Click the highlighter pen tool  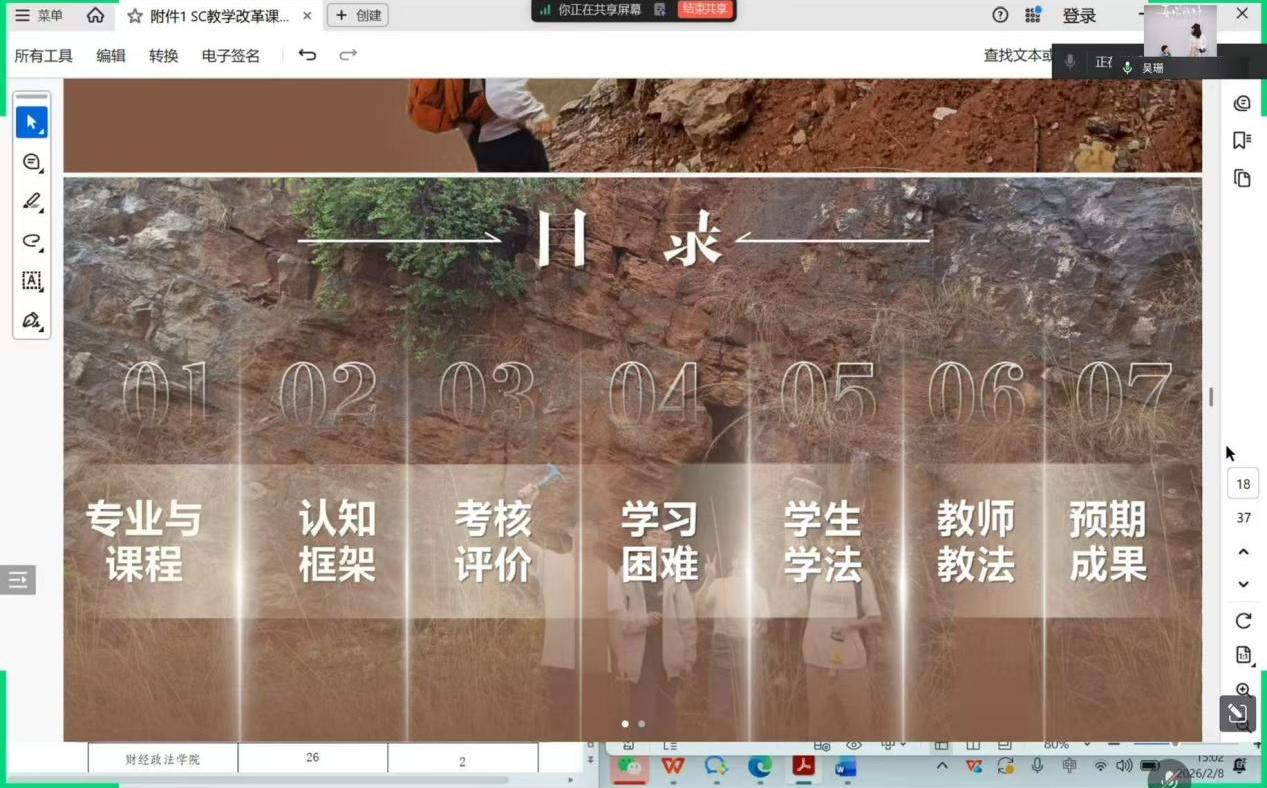pos(31,202)
